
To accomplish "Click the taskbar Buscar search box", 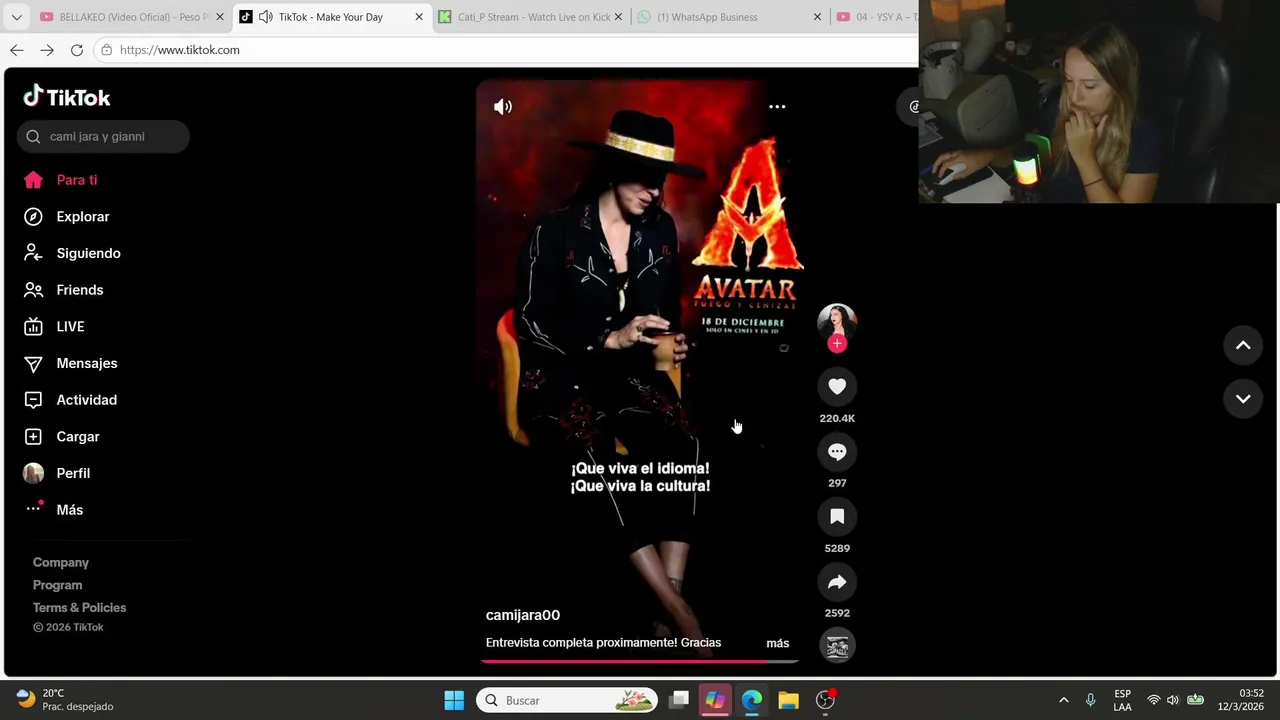I will pos(567,700).
